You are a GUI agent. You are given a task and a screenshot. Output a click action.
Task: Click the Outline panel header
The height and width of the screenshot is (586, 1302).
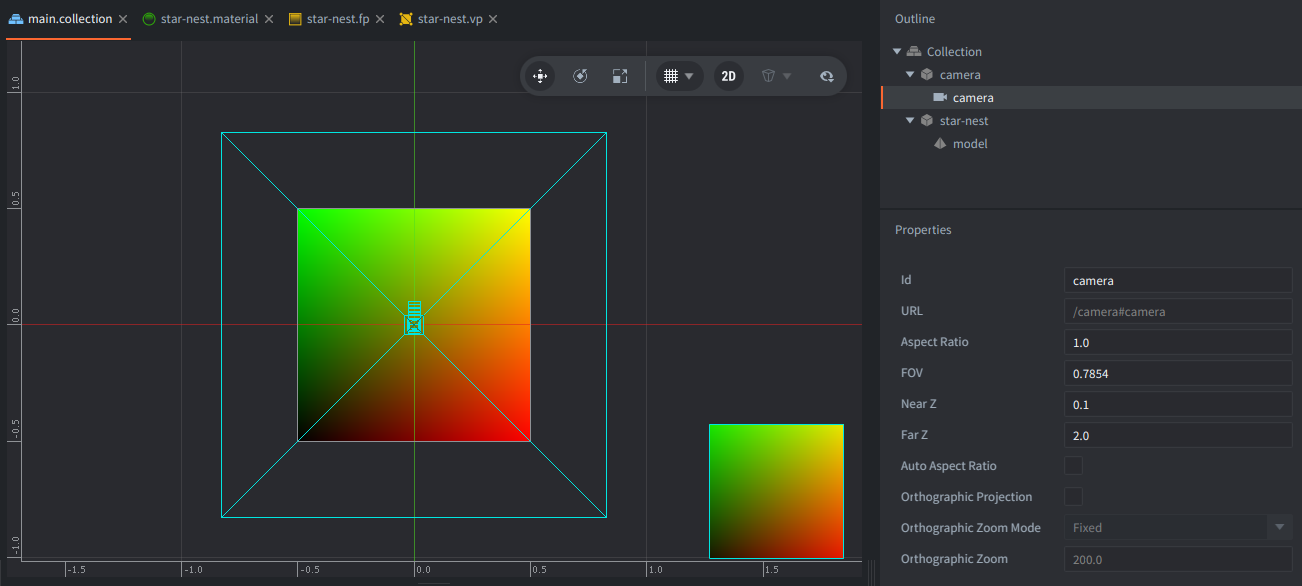pos(915,19)
